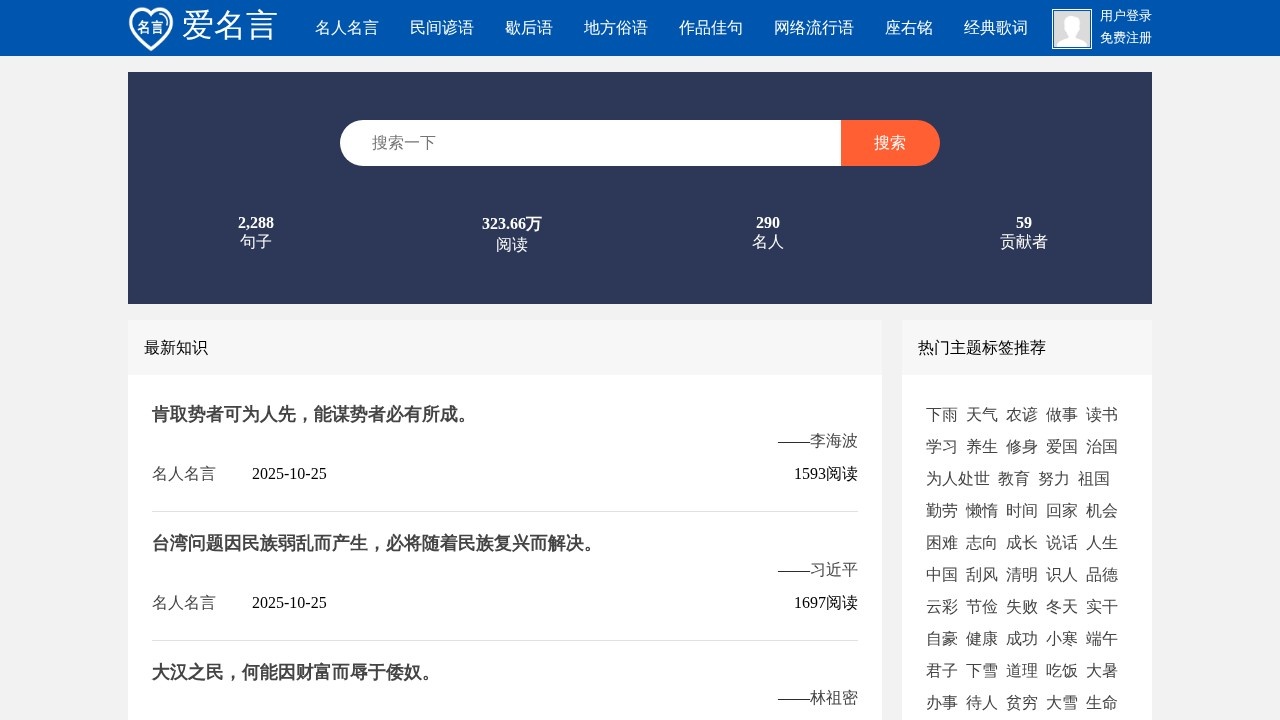Screen dimensions: 1280x720
Task: Click the user avatar icon near login
Action: click(x=1070, y=28)
